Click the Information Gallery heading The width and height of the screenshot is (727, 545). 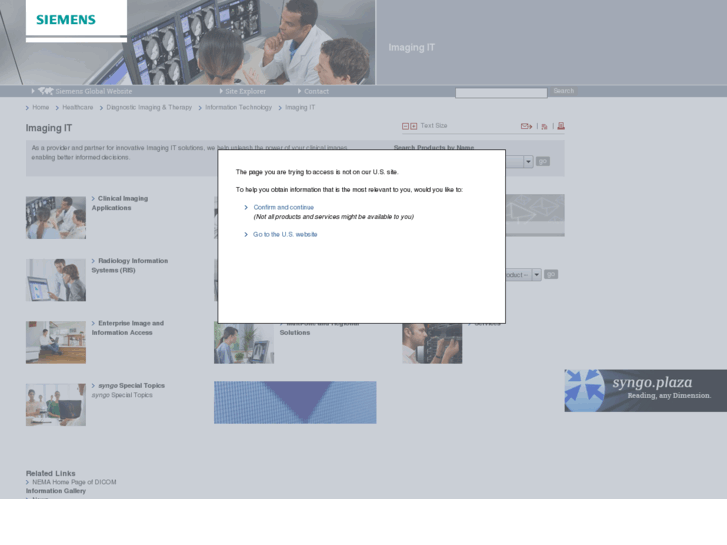click(56, 491)
